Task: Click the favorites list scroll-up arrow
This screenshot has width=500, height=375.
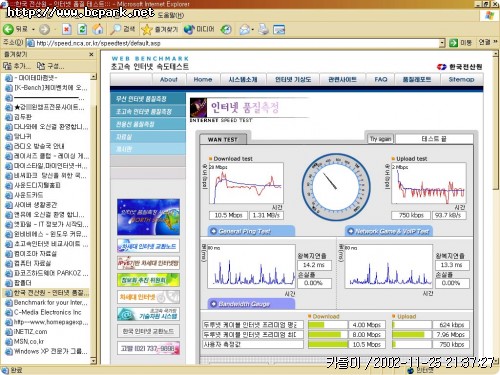Action: pos(93,76)
